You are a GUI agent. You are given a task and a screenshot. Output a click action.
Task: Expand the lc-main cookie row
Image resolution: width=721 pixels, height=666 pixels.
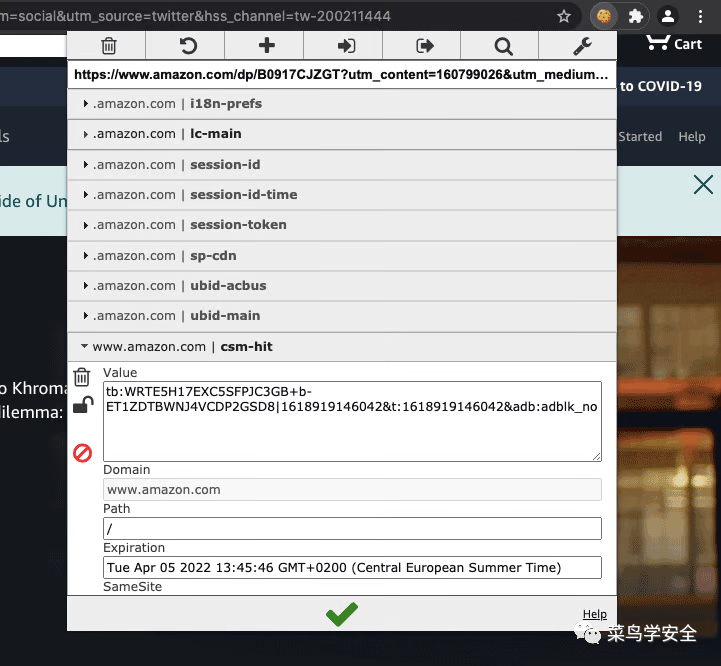342,134
